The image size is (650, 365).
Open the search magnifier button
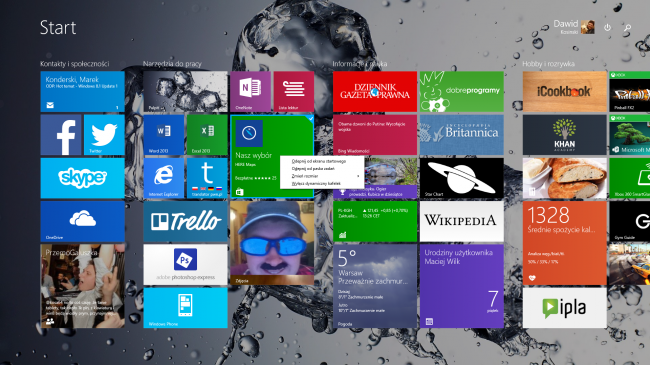point(628,28)
